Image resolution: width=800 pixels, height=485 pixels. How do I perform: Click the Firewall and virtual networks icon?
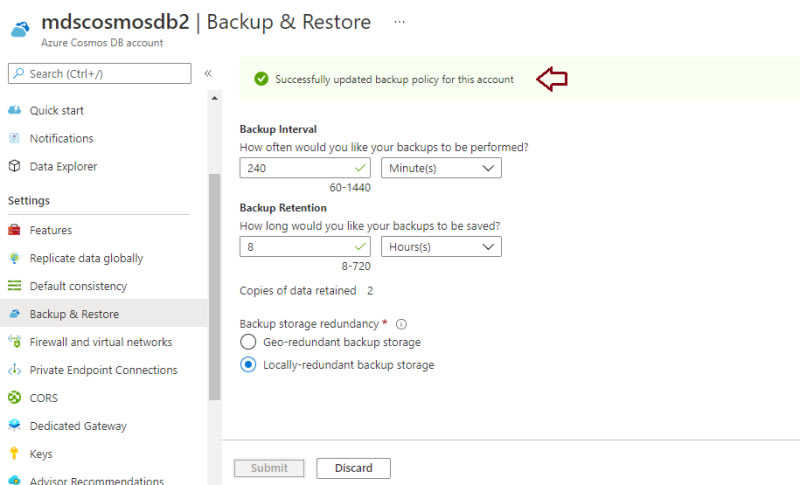pyautogui.click(x=14, y=342)
